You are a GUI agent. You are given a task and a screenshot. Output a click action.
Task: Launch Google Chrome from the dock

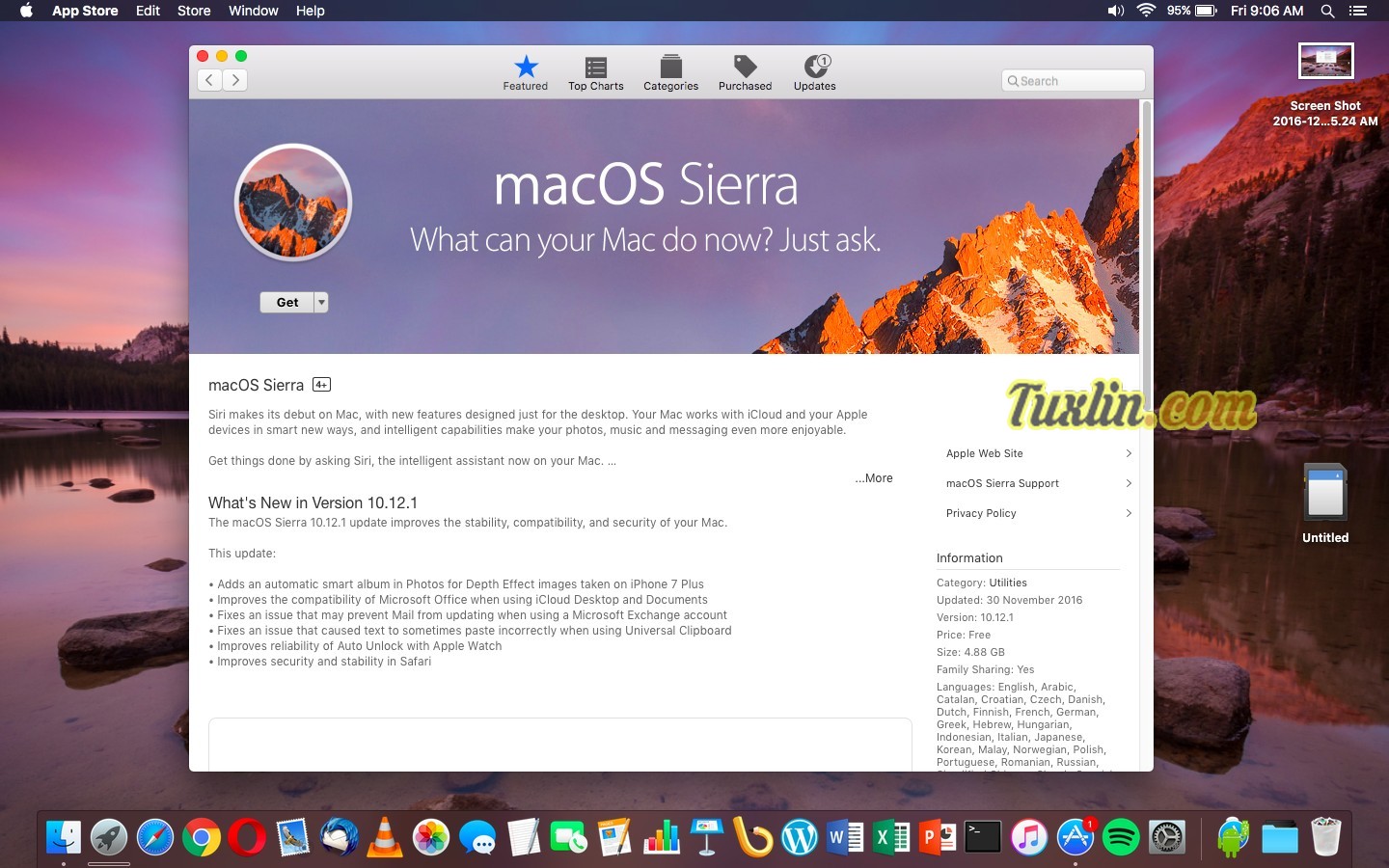(202, 837)
